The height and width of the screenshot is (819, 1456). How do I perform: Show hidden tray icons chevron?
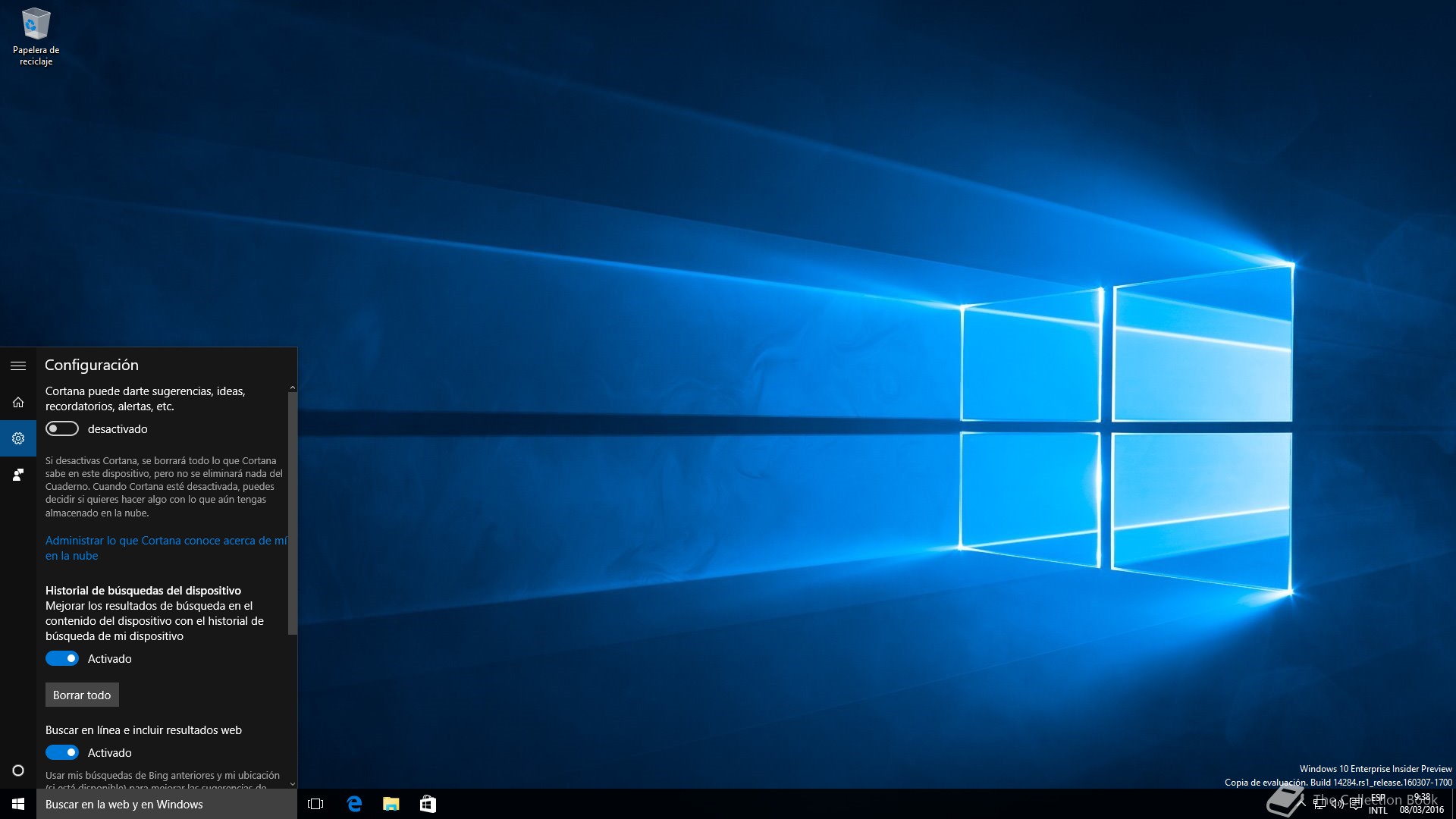coord(1302,804)
